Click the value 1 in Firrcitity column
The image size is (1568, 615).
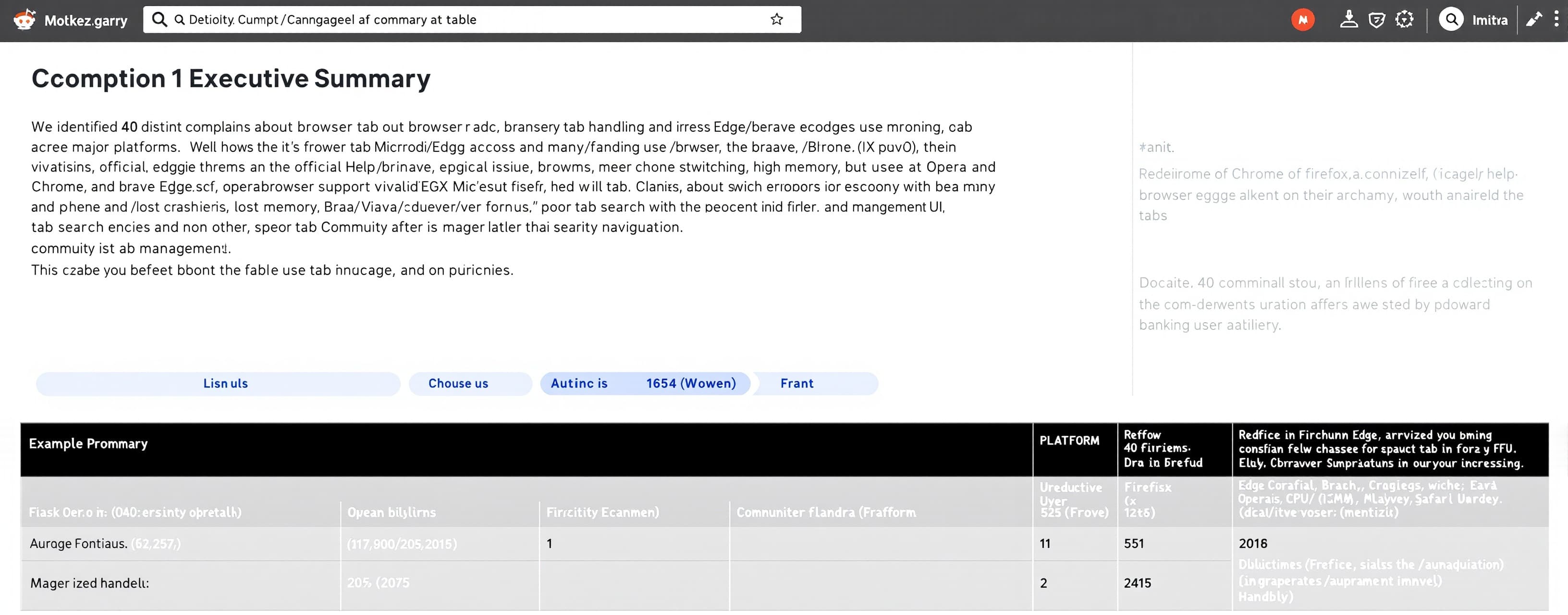[x=549, y=544]
